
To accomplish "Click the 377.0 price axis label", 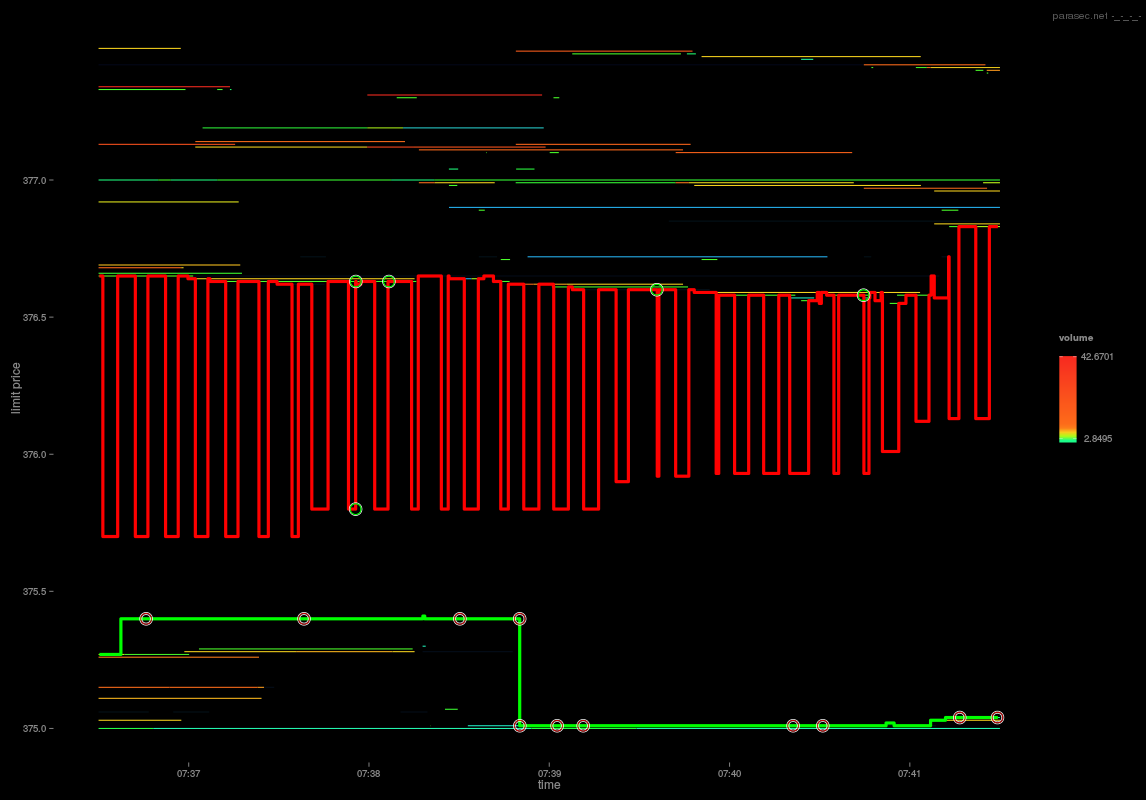I will point(35,180).
